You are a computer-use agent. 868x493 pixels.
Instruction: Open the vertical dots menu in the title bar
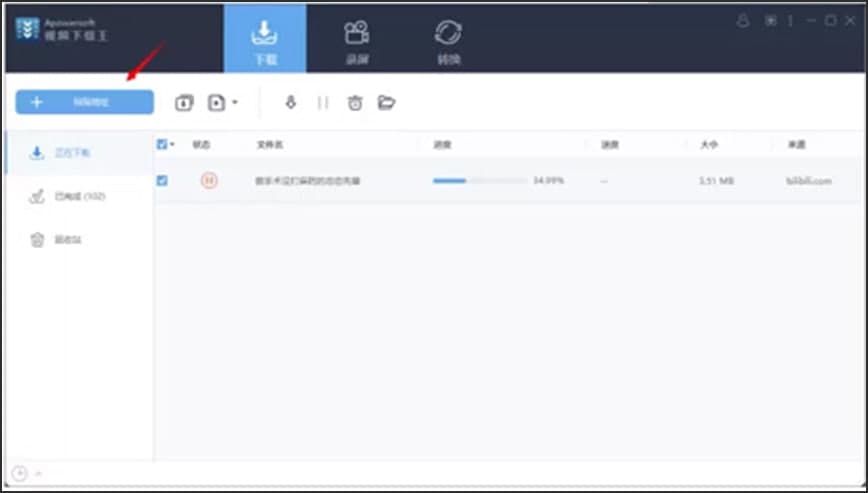pyautogui.click(x=790, y=21)
